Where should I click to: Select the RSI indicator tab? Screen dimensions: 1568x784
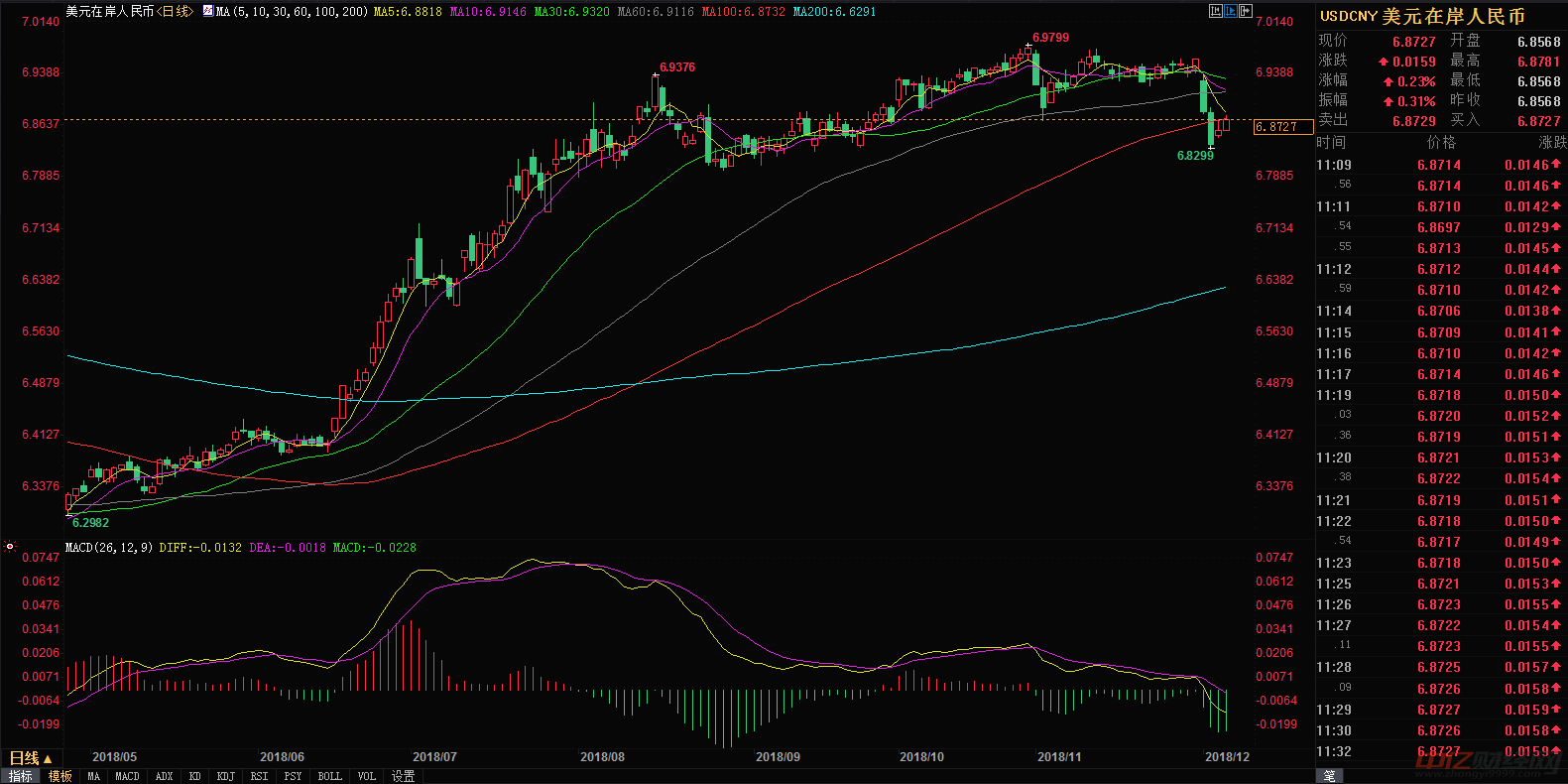(x=259, y=776)
